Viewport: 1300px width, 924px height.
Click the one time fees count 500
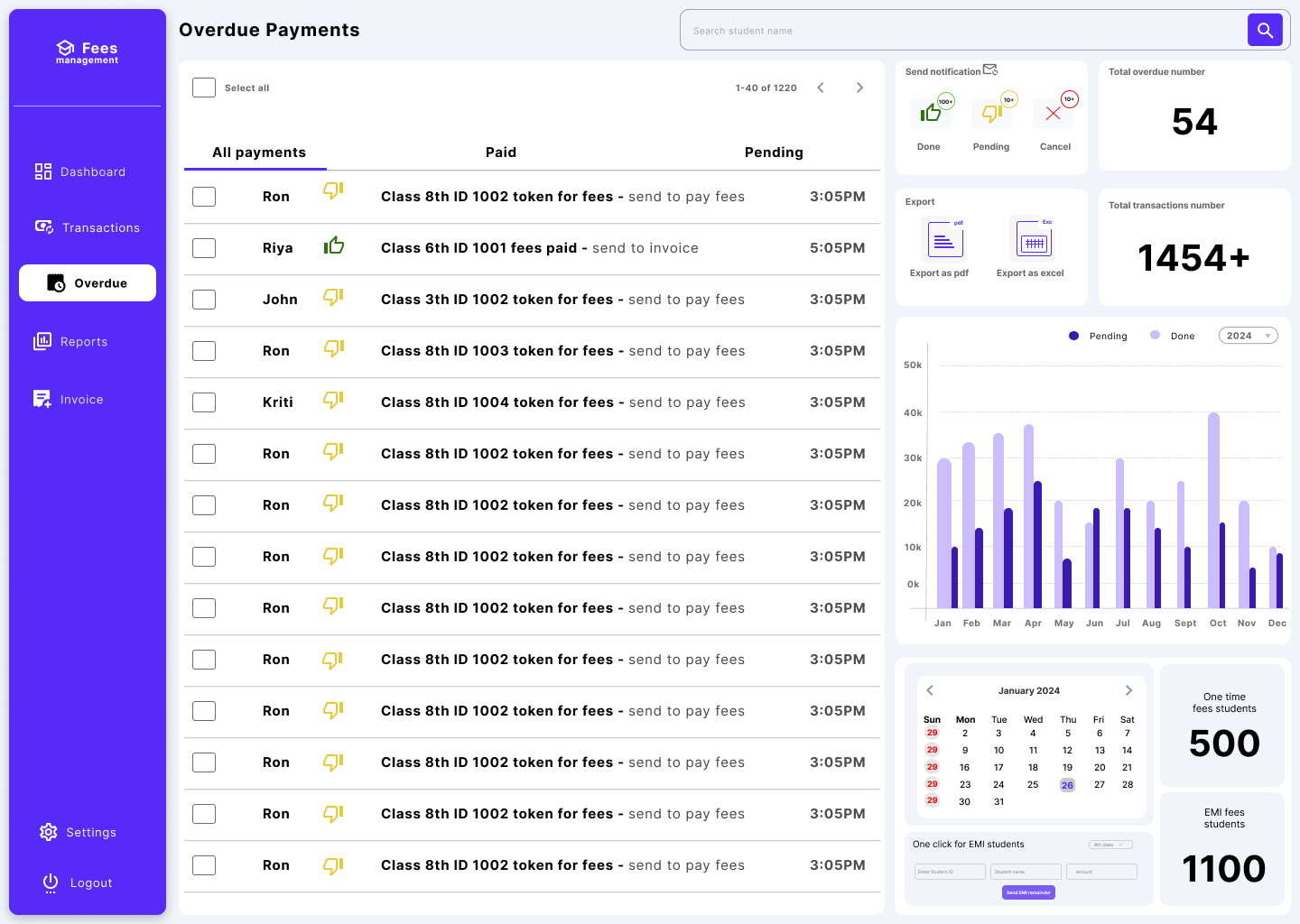[1224, 744]
